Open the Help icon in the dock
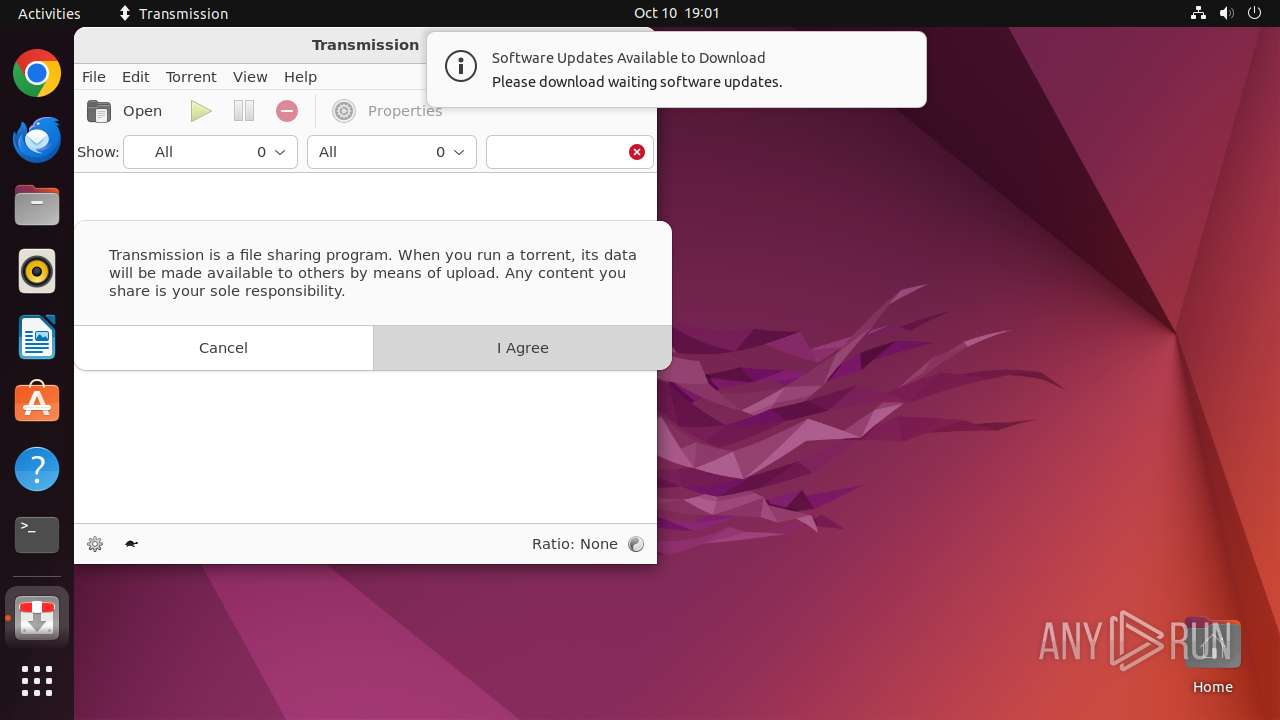This screenshot has width=1280, height=720. point(37,469)
